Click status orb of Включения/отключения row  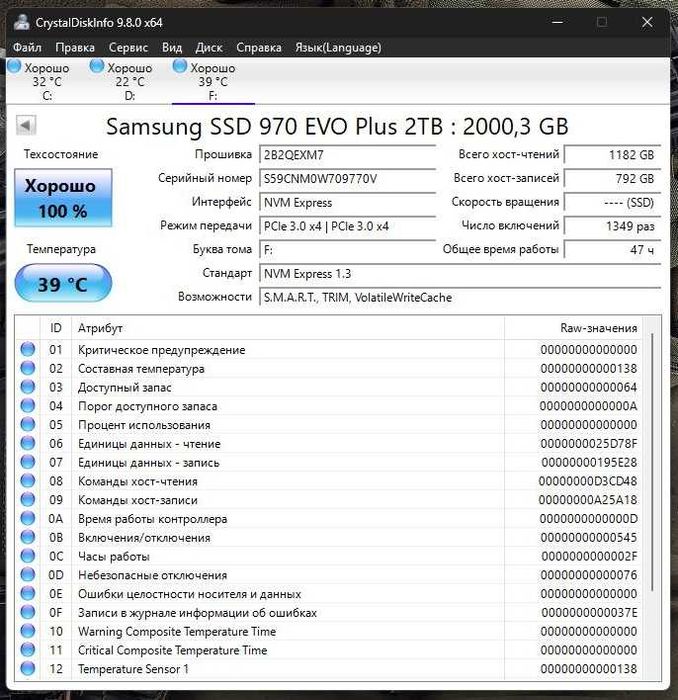point(28,537)
